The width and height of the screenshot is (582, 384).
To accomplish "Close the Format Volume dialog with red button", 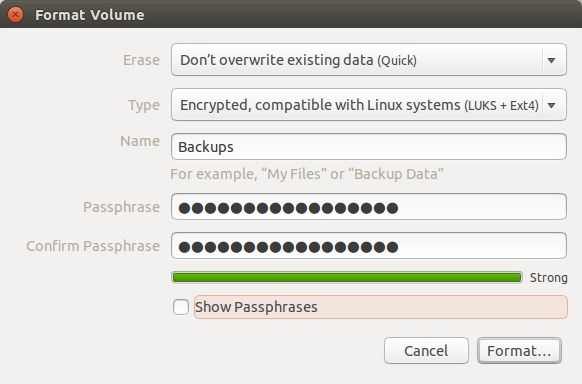I will pyautogui.click(x=15, y=15).
